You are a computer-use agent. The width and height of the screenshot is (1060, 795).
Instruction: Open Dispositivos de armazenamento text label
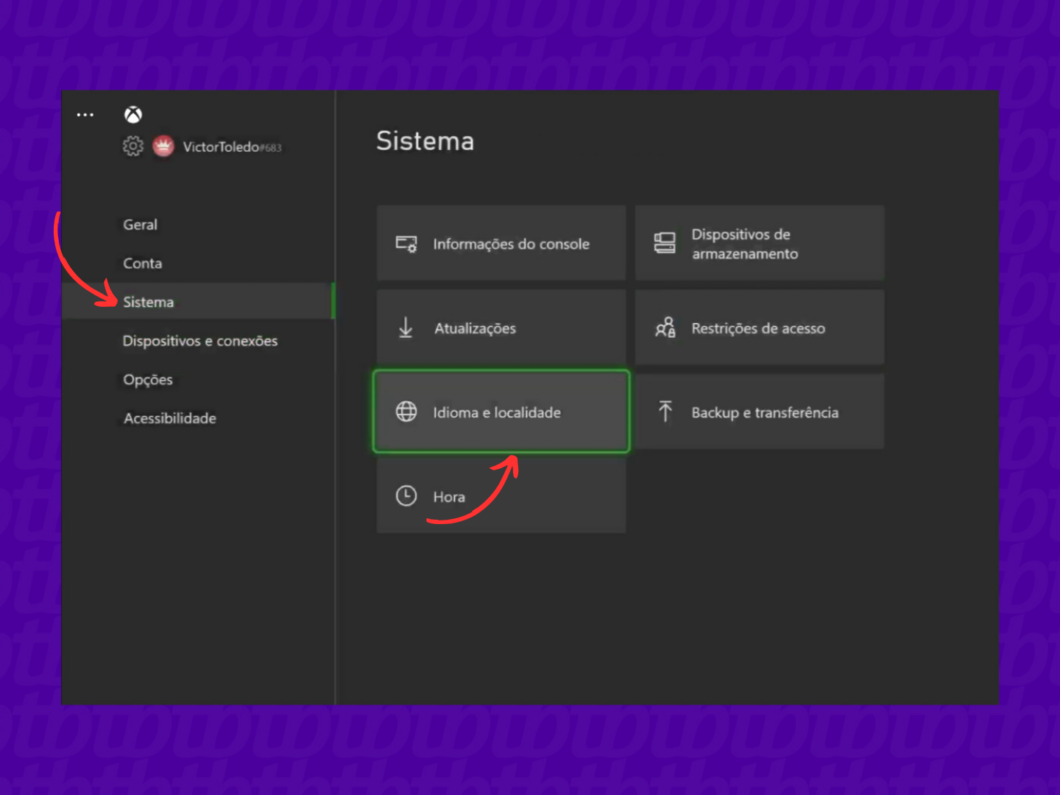(x=744, y=244)
